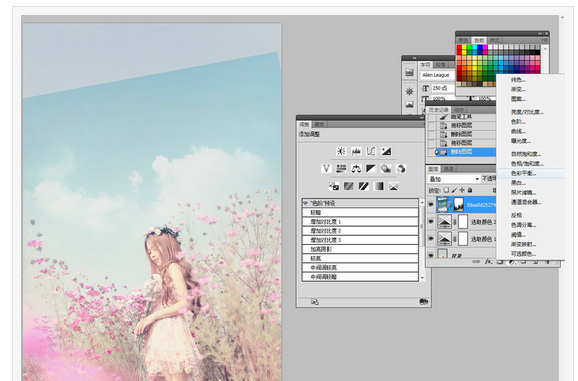Screen dimensions: 578x381
Task: Click the Alien League font name field
Action: tap(438, 75)
